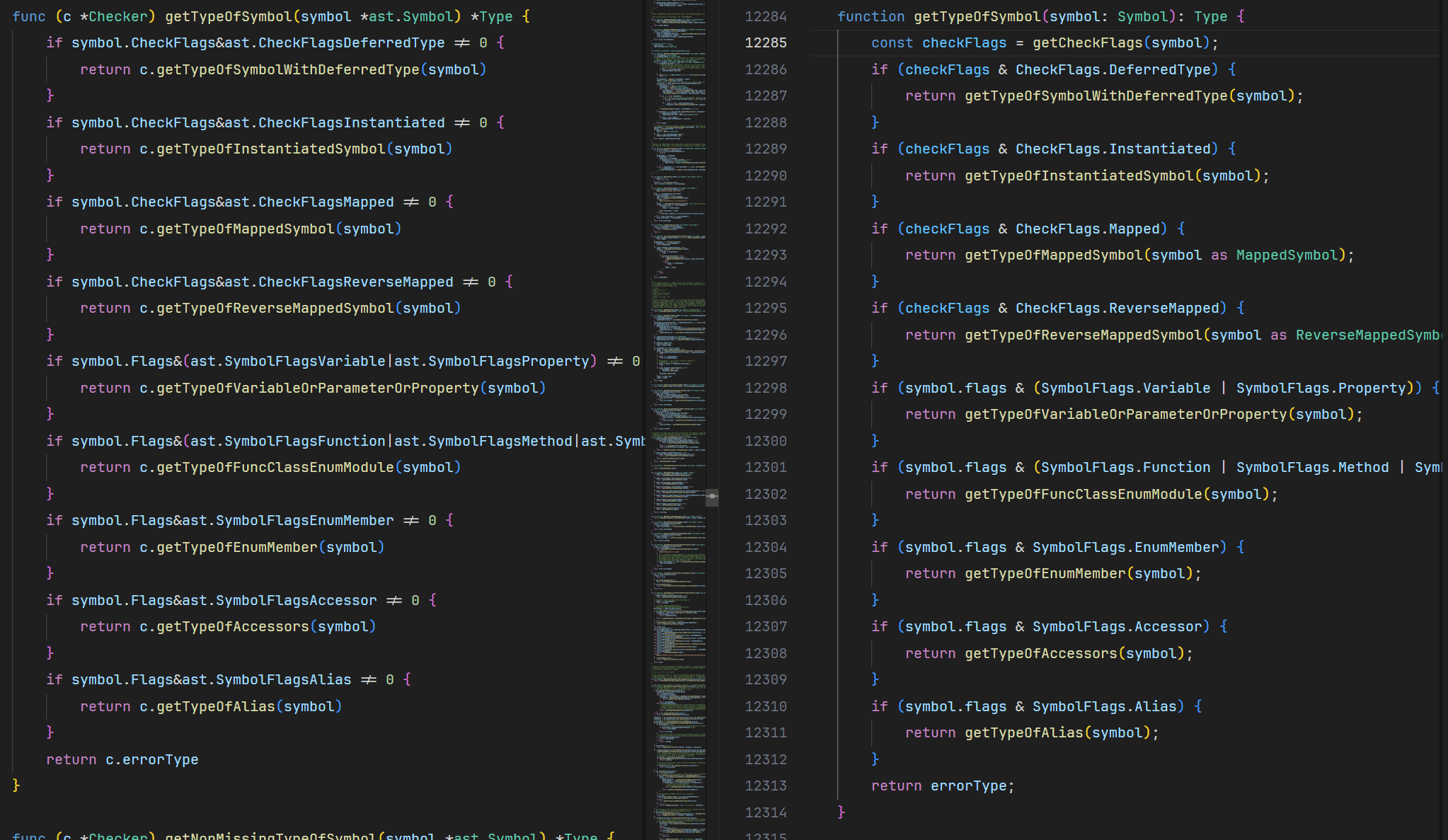The image size is (1448, 840).
Task: Click SymbolFlags.Function on line 12301
Action: [1126, 467]
